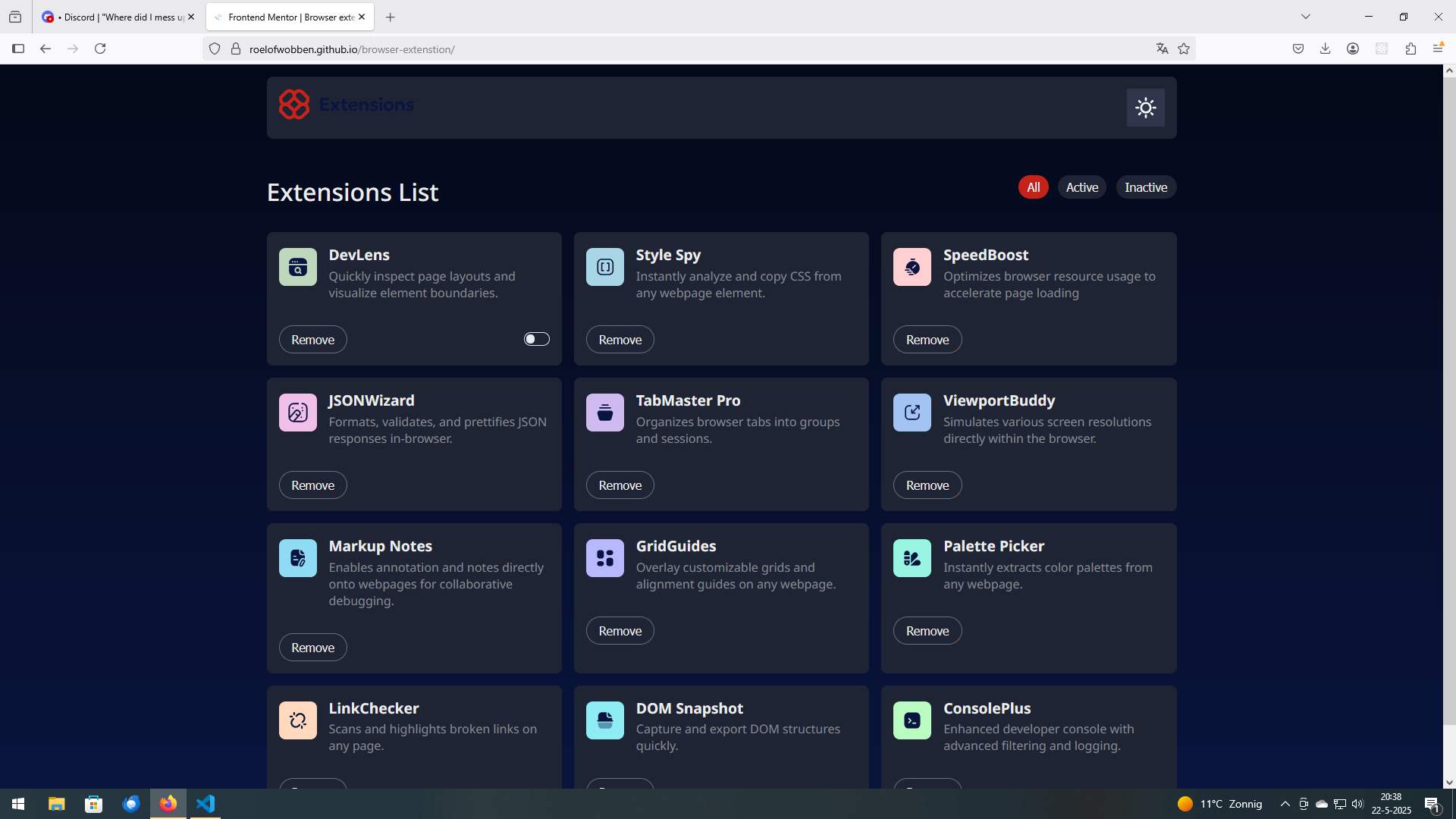Click the red Extensions logo icon
1456x819 pixels.
coord(294,105)
